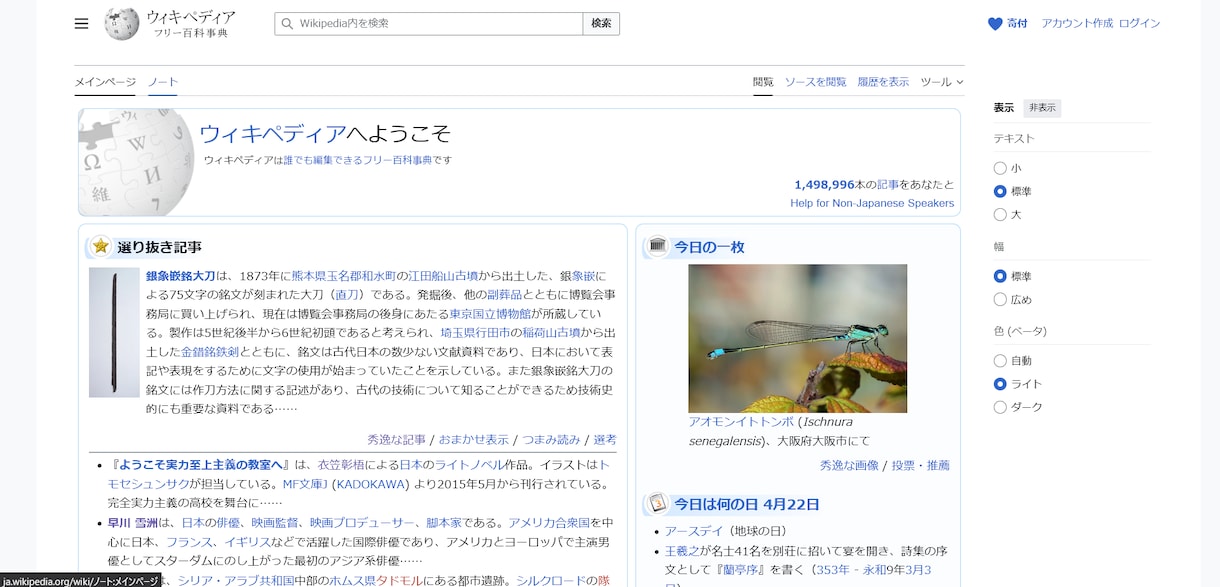Click the large puzzle globe banner image
Viewport: 1220px width, 587px height.
136,163
